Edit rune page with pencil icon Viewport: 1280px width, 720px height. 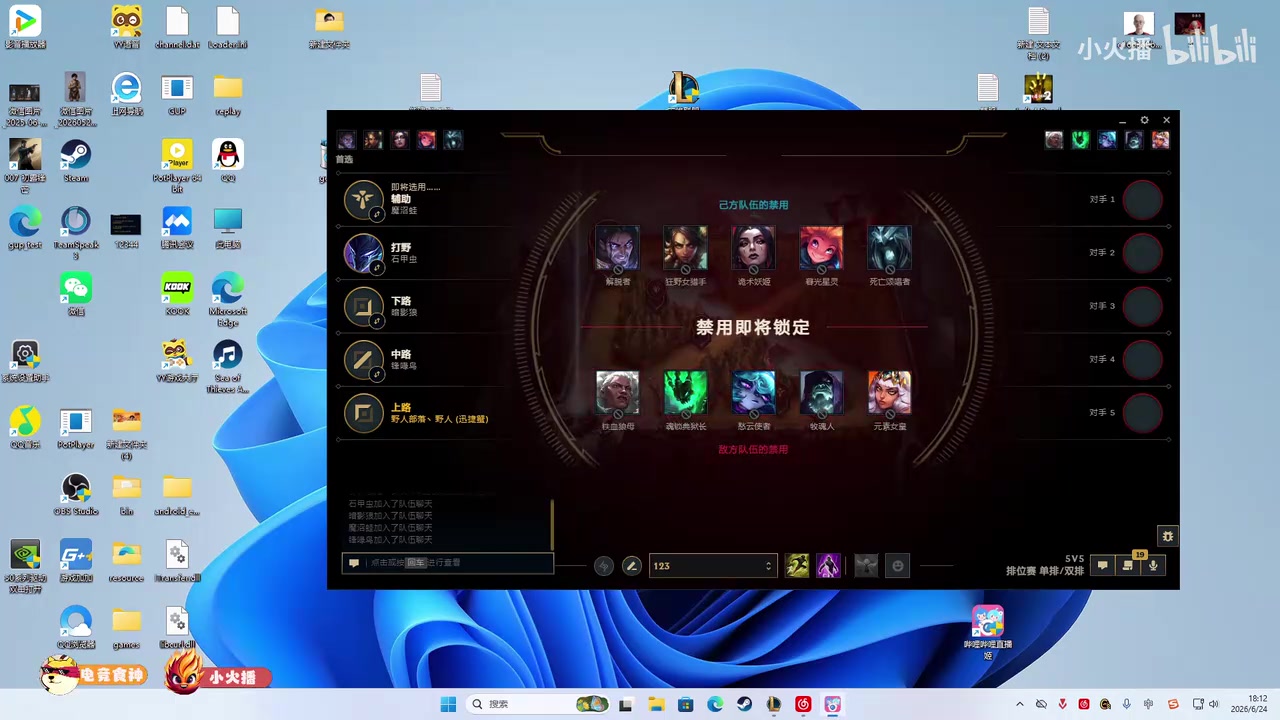click(x=631, y=566)
